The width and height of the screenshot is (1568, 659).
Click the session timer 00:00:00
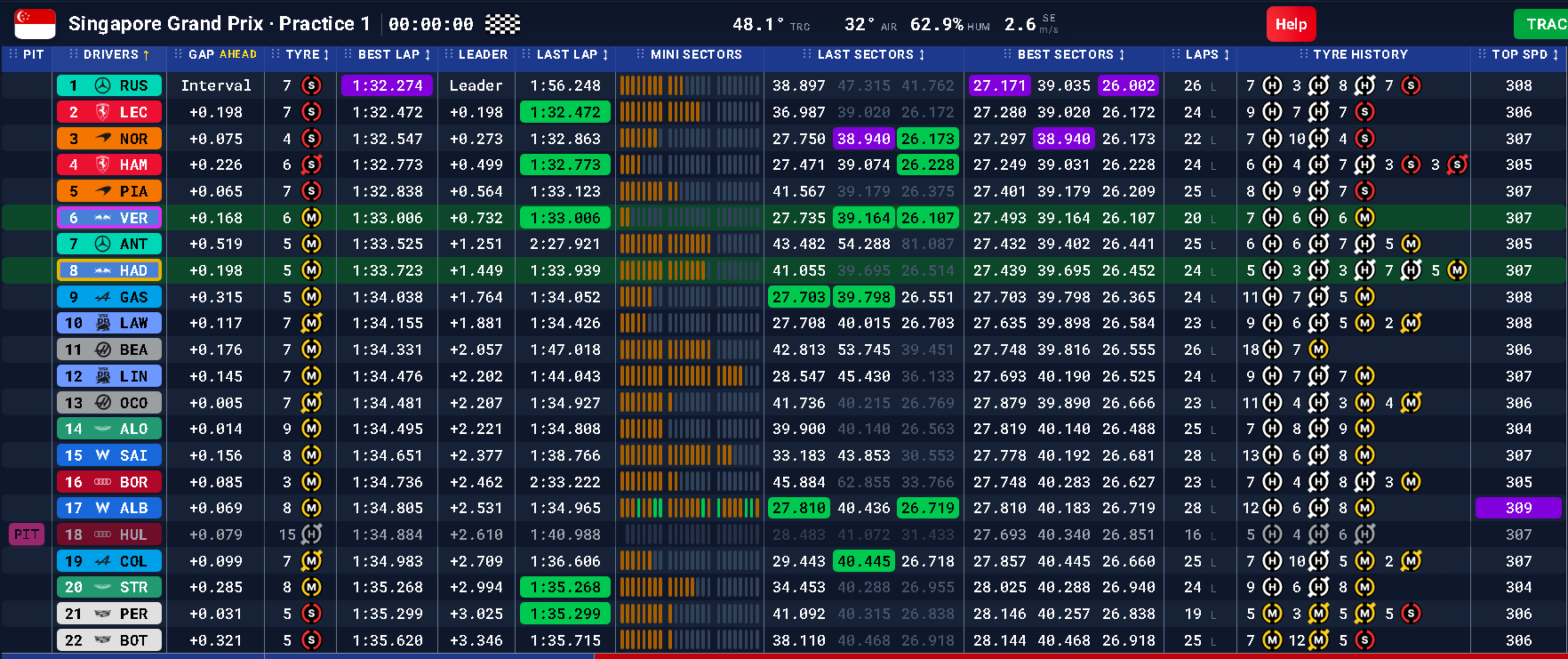coord(431,24)
